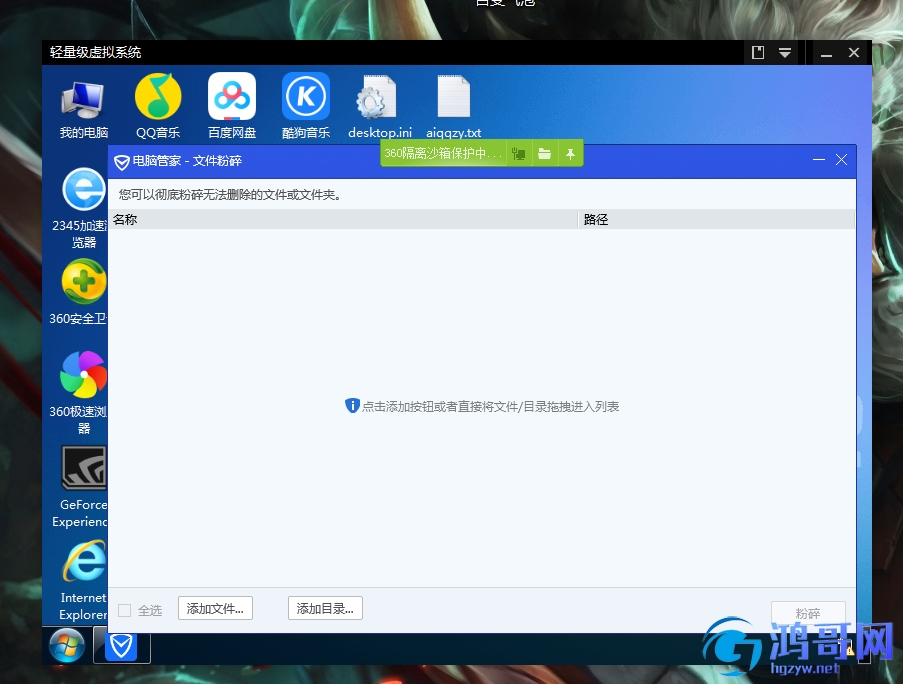Select the 电脑管家 shield taskbar button
This screenshot has height=684, width=903.
coord(122,647)
